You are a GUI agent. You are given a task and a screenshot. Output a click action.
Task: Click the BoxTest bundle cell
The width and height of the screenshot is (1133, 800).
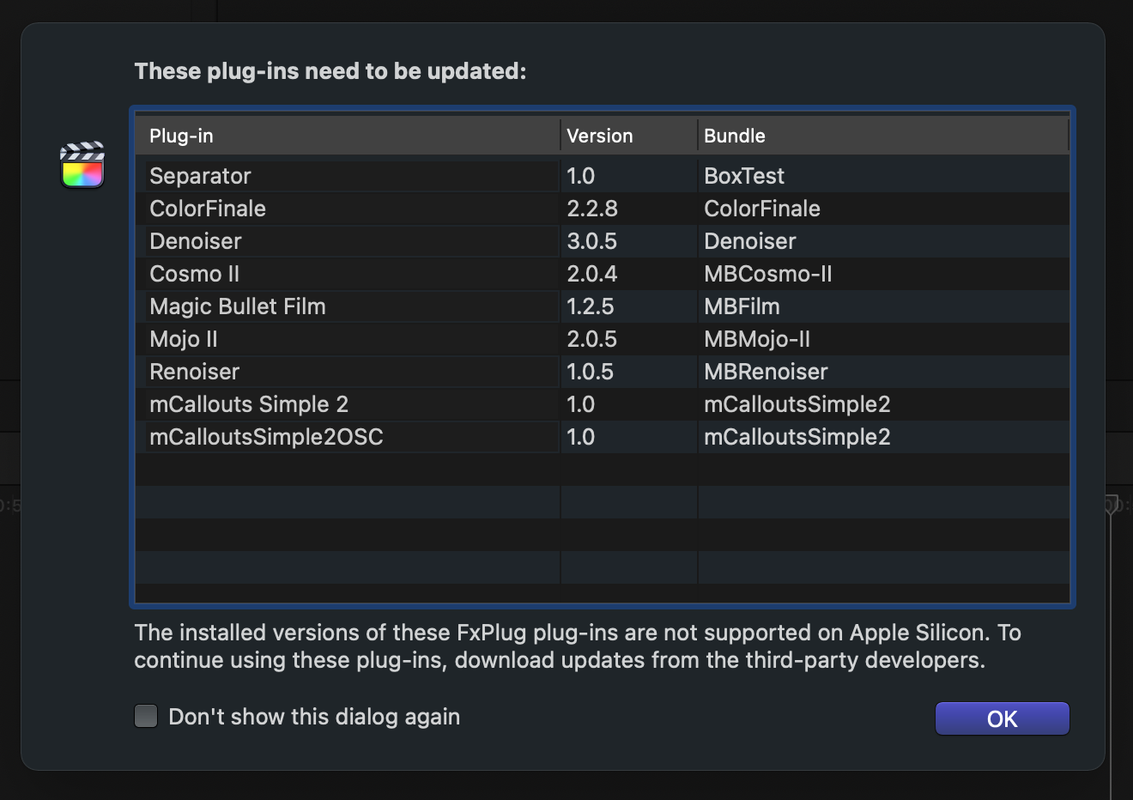pyautogui.click(x=744, y=176)
